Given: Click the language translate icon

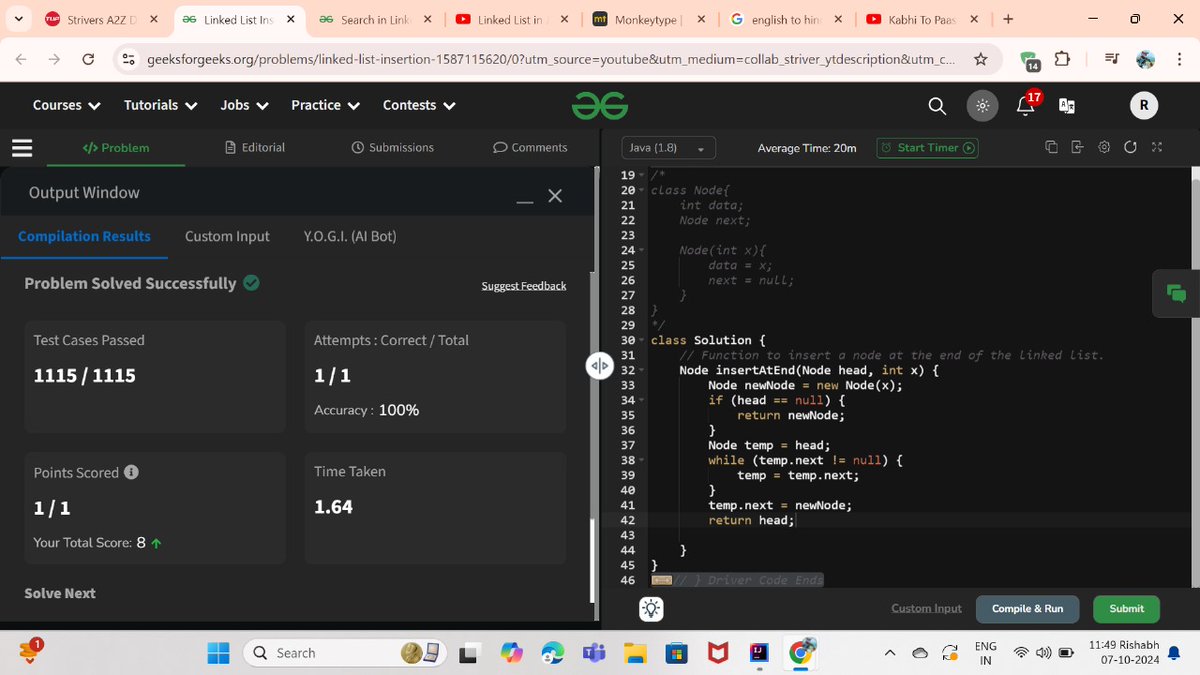Looking at the screenshot, I should [x=1067, y=106].
